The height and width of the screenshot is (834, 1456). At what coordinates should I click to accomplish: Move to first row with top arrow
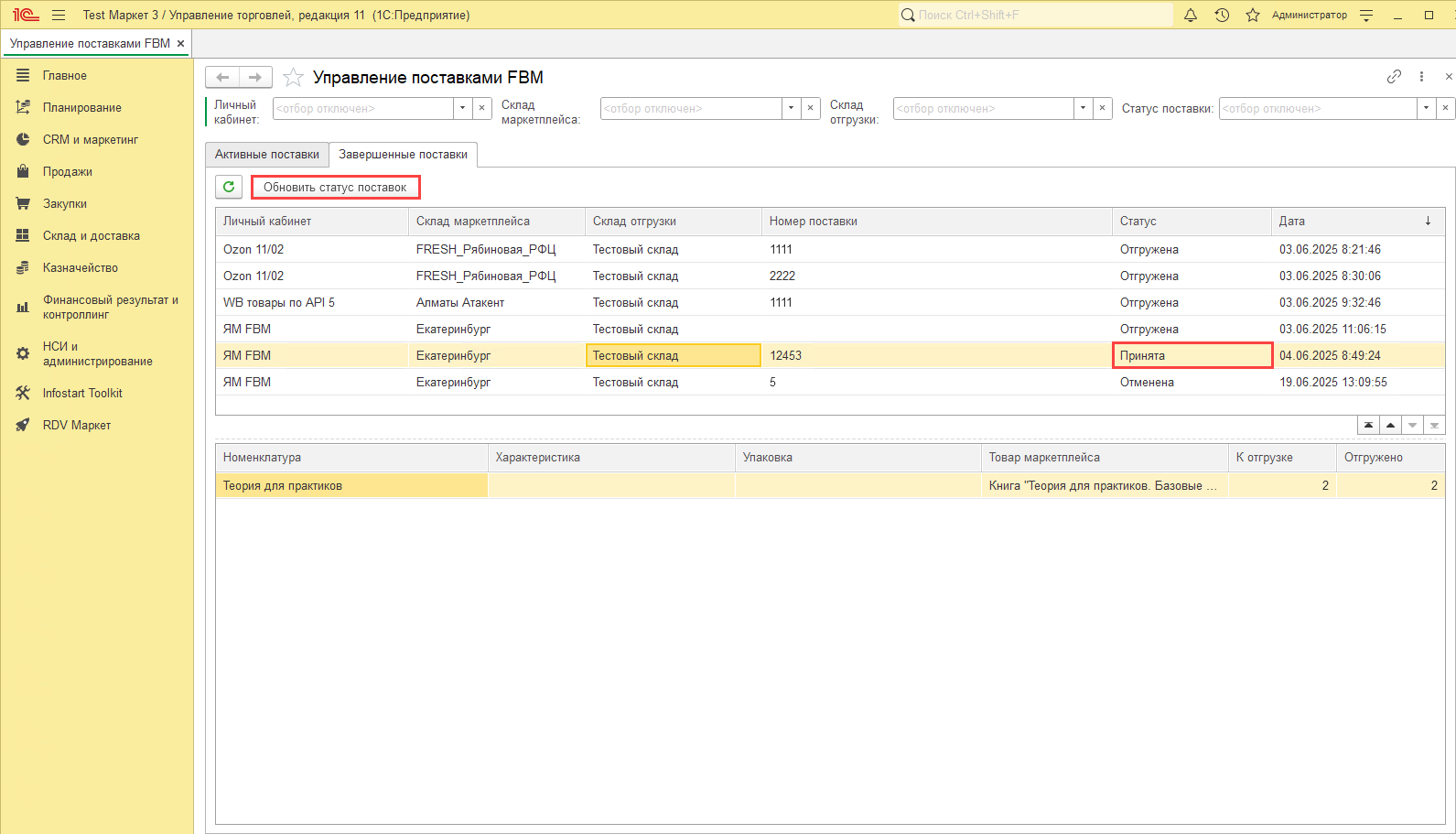(1368, 426)
